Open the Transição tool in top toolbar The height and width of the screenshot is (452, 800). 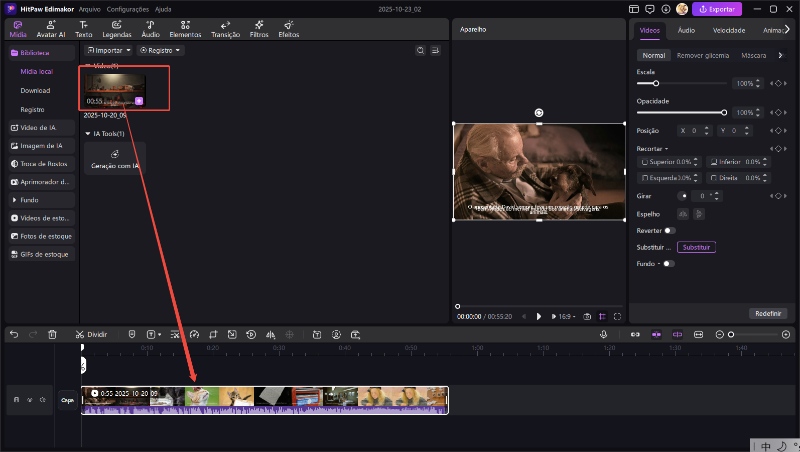click(x=225, y=28)
